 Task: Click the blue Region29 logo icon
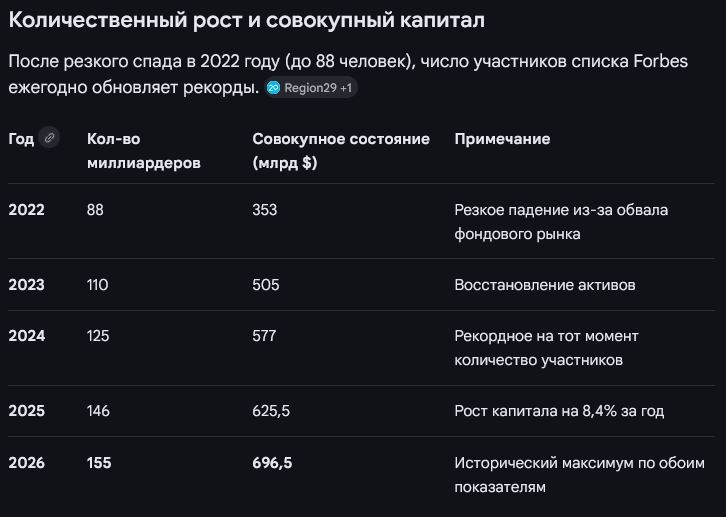pos(274,87)
